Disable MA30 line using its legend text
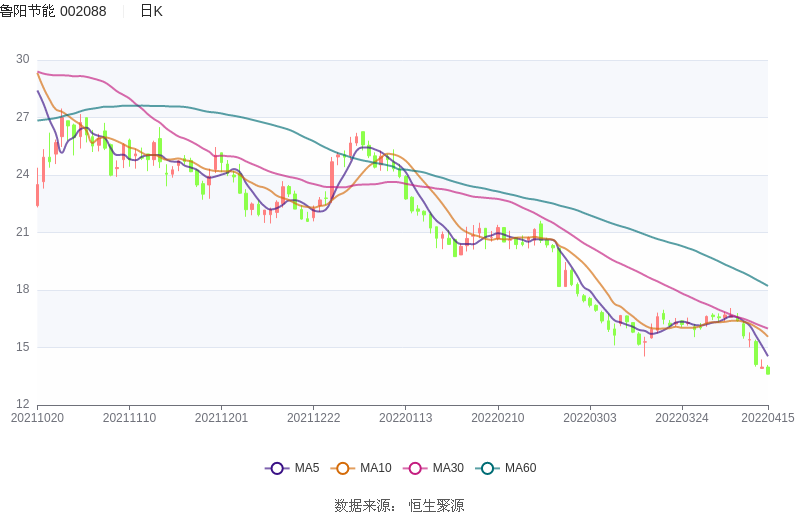The width and height of the screenshot is (800, 517). pyautogui.click(x=447, y=468)
